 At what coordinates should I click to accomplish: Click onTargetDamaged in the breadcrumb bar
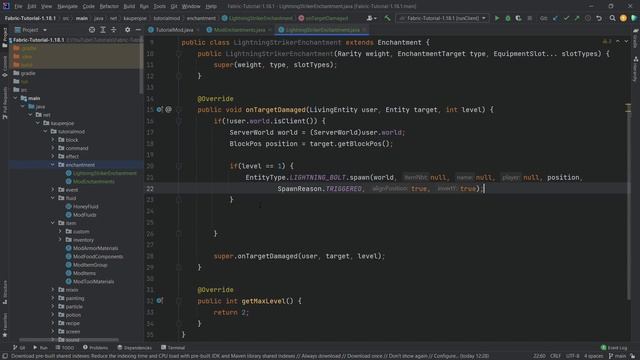tap(324, 18)
